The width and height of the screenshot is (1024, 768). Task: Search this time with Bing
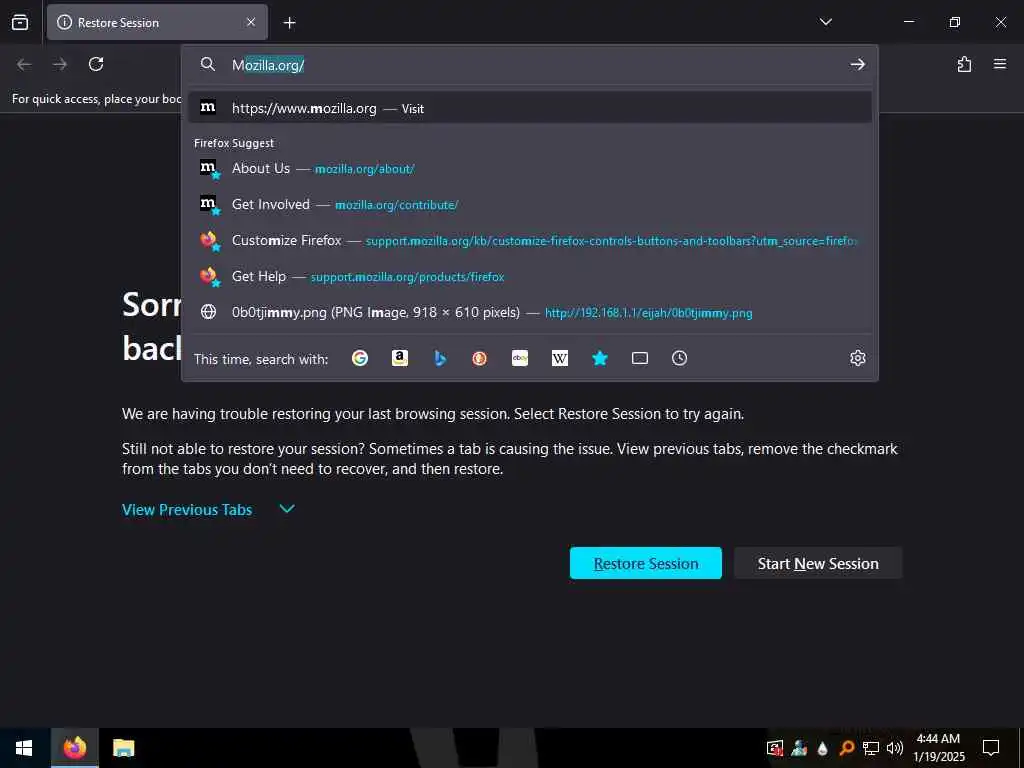coord(440,358)
